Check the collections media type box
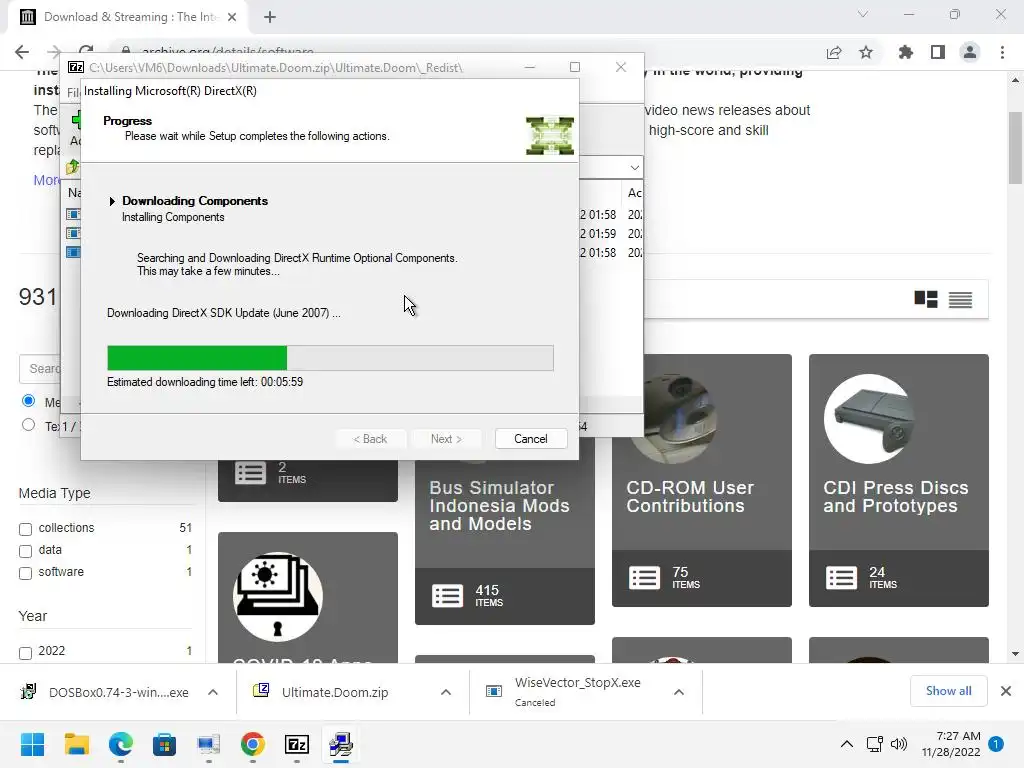The image size is (1024, 768). tap(25, 529)
